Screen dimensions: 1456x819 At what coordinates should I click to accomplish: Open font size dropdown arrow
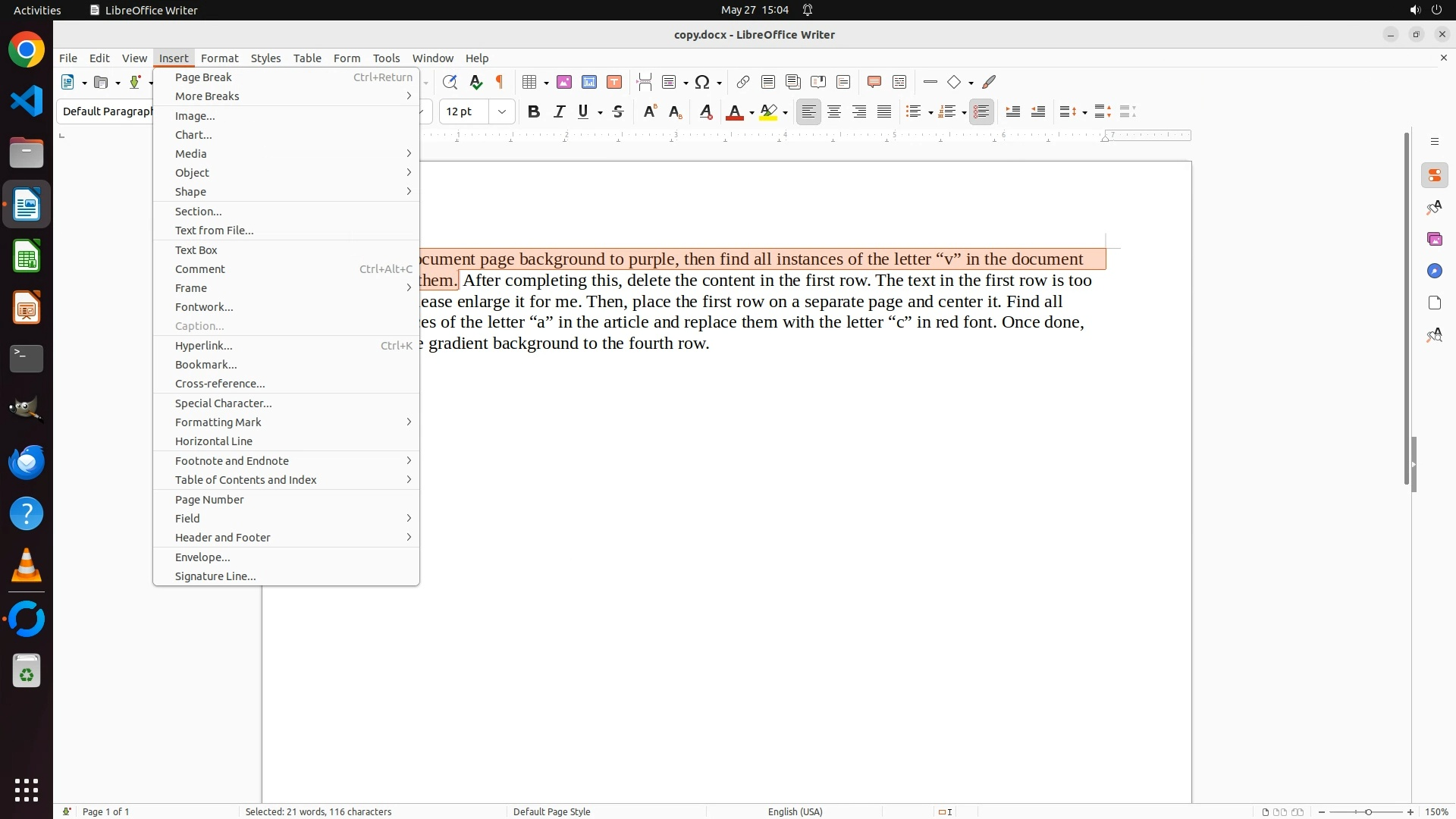(x=501, y=112)
